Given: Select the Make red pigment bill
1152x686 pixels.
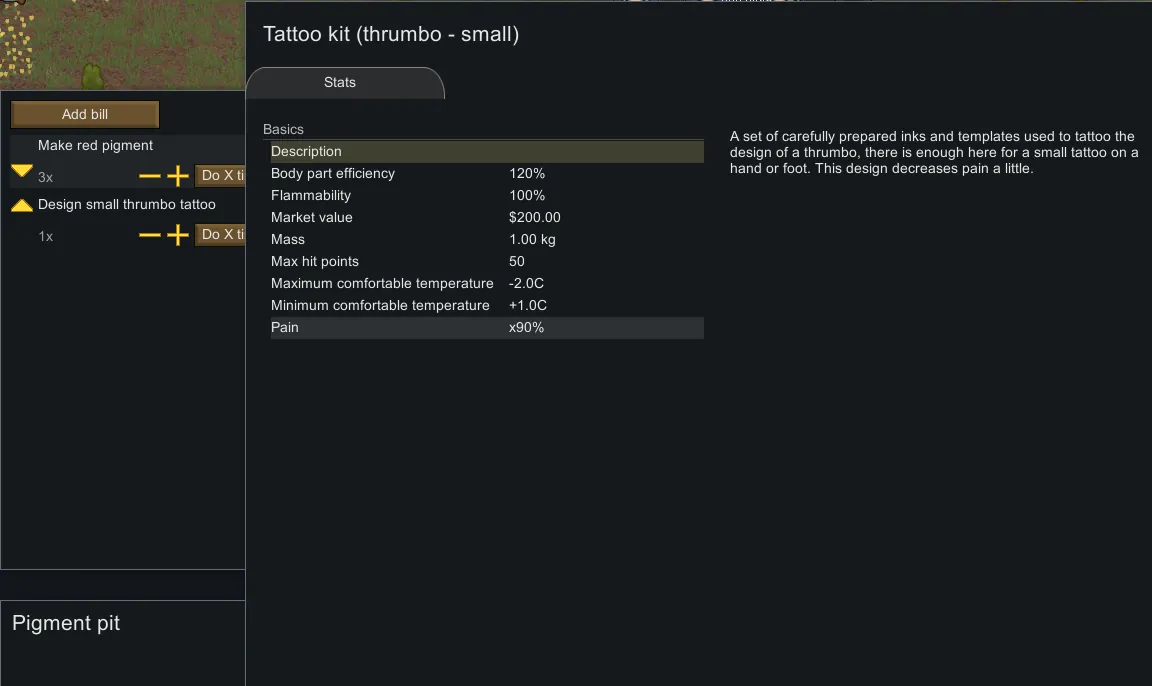Looking at the screenshot, I should 96,146.
